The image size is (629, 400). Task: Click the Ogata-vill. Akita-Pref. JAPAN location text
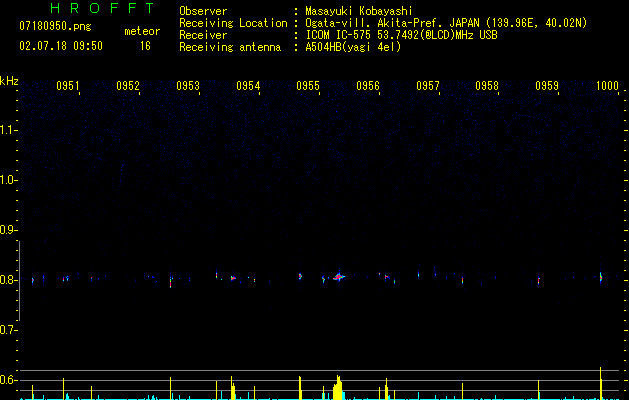coord(446,23)
